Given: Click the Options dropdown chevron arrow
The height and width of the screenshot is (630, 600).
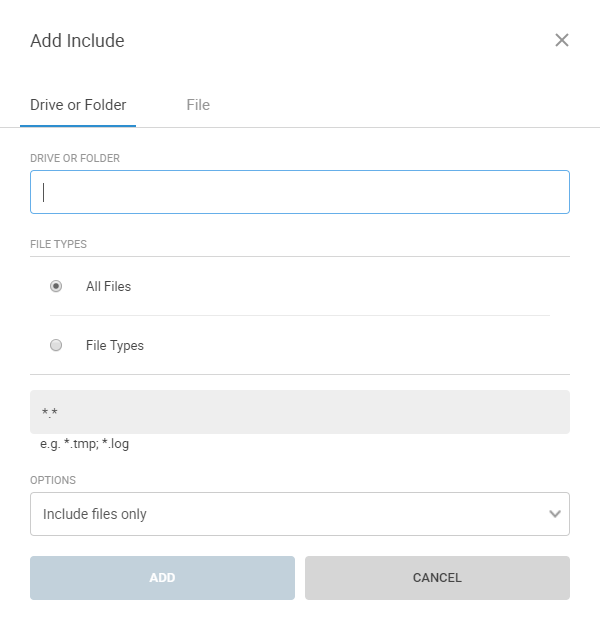Looking at the screenshot, I should tap(555, 514).
